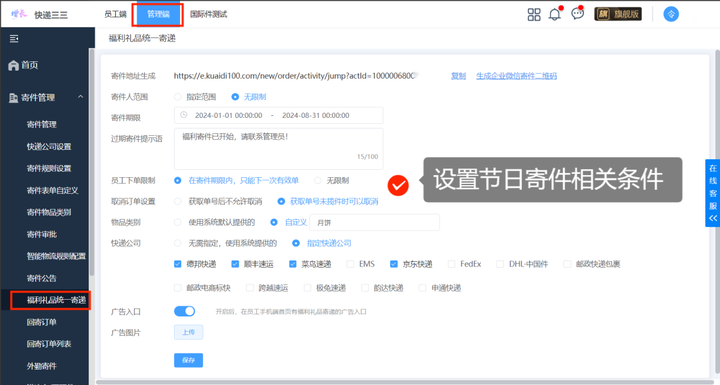Image resolution: width=720 pixels, height=385 pixels.
Task: Select 无需指定，使用系统提供的 courier option
Action: (x=178, y=243)
